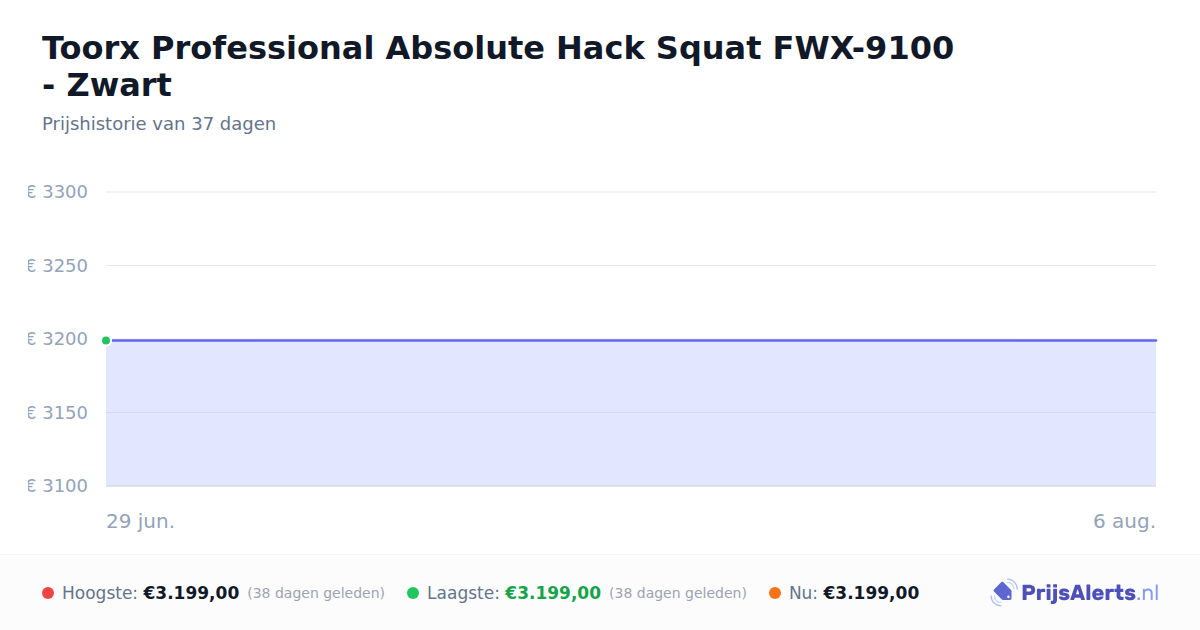Image resolution: width=1200 pixels, height=630 pixels.
Task: Select the Prijshistorie van 37 dagen subtitle
Action: 159,124
